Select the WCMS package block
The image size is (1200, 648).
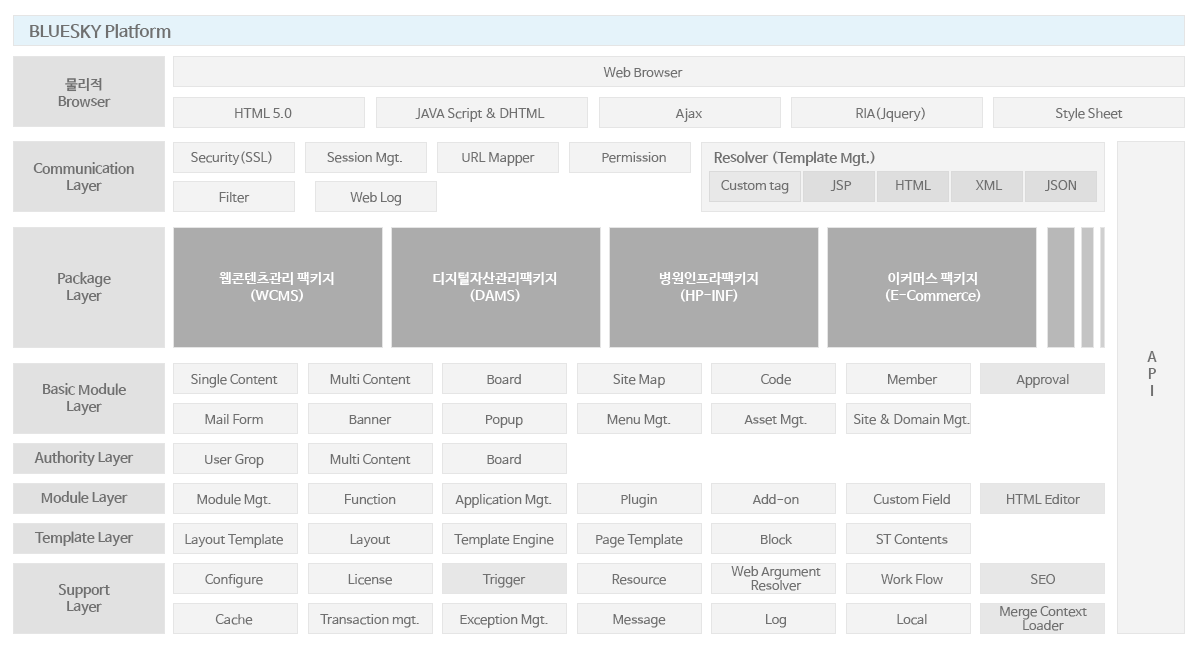click(x=278, y=287)
